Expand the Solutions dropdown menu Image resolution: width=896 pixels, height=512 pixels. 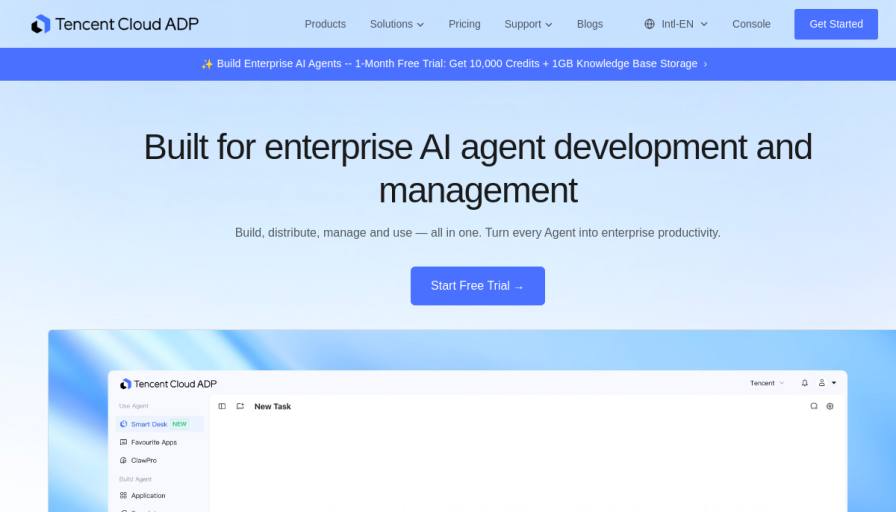tap(397, 24)
